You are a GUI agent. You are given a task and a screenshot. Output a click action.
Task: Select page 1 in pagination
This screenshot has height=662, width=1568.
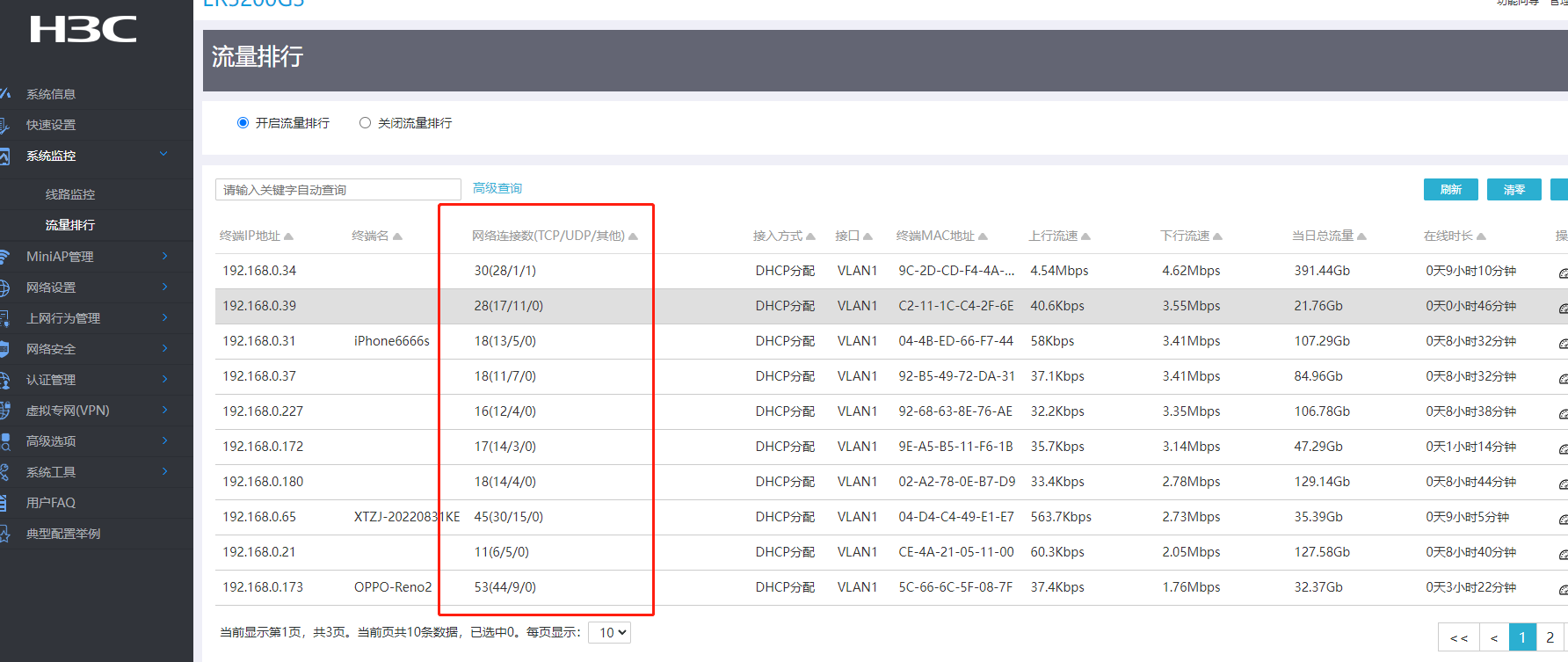1522,637
